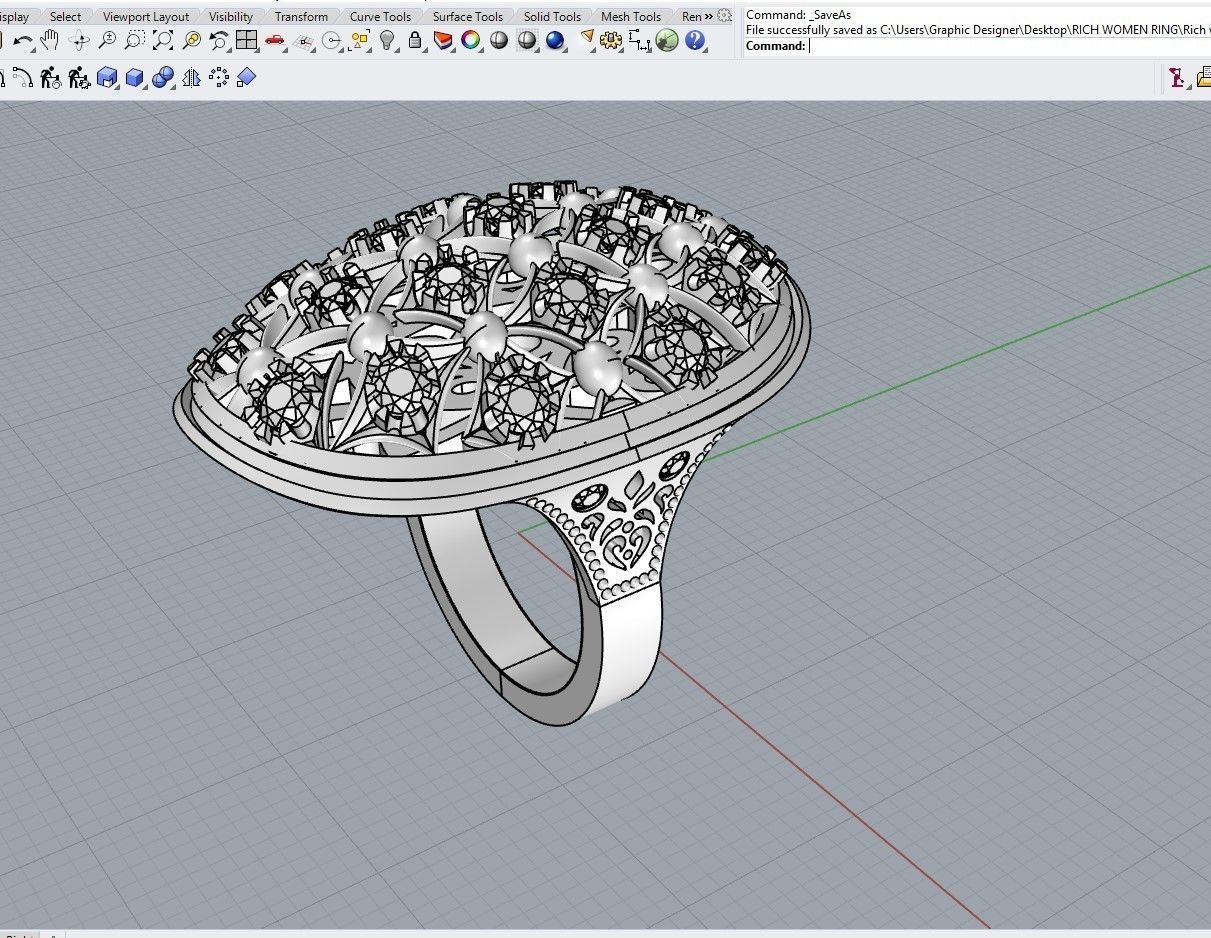Open the four-viewport layout icon

(246, 41)
